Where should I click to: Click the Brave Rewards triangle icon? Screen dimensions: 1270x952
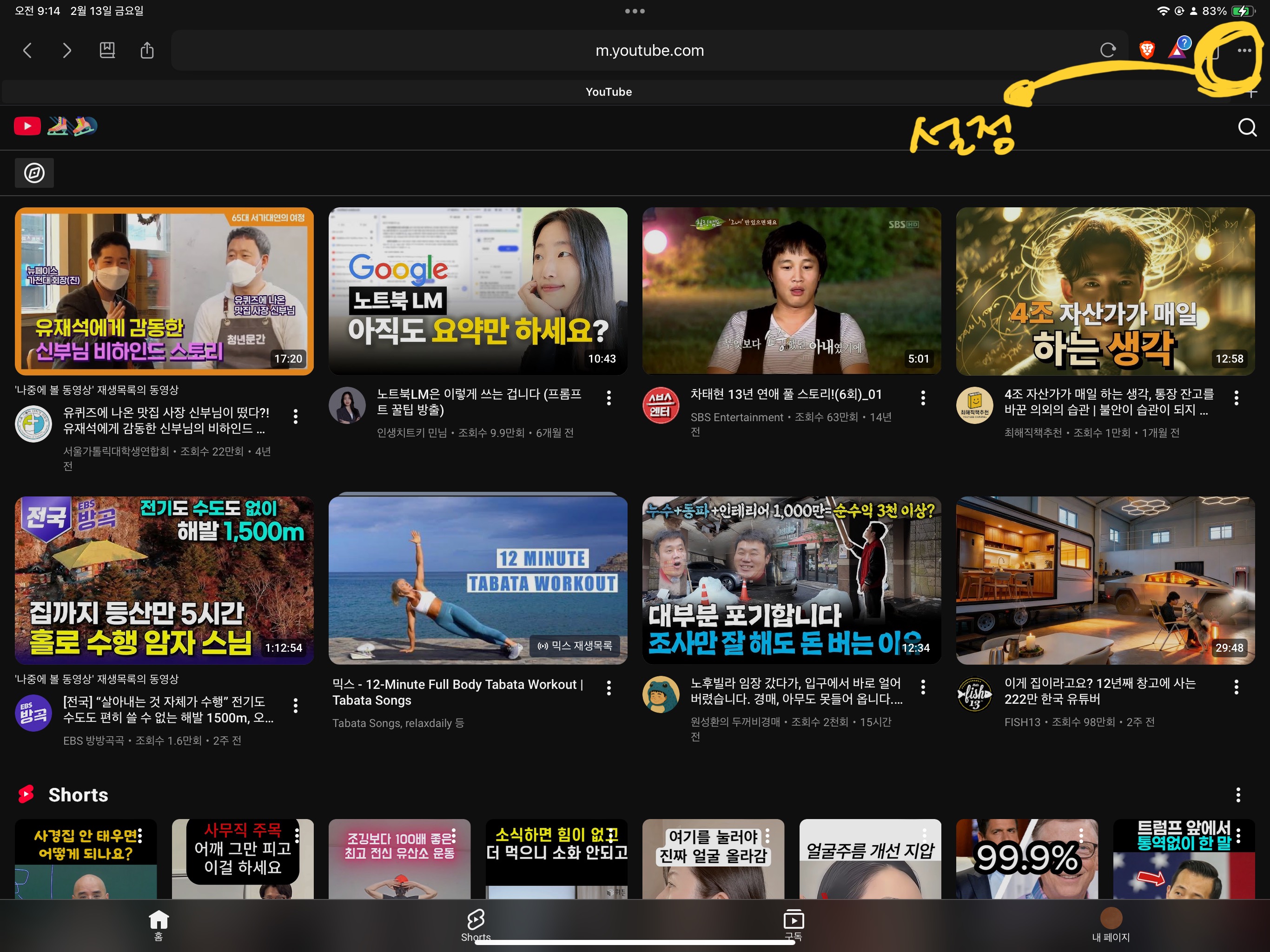pos(1177,51)
